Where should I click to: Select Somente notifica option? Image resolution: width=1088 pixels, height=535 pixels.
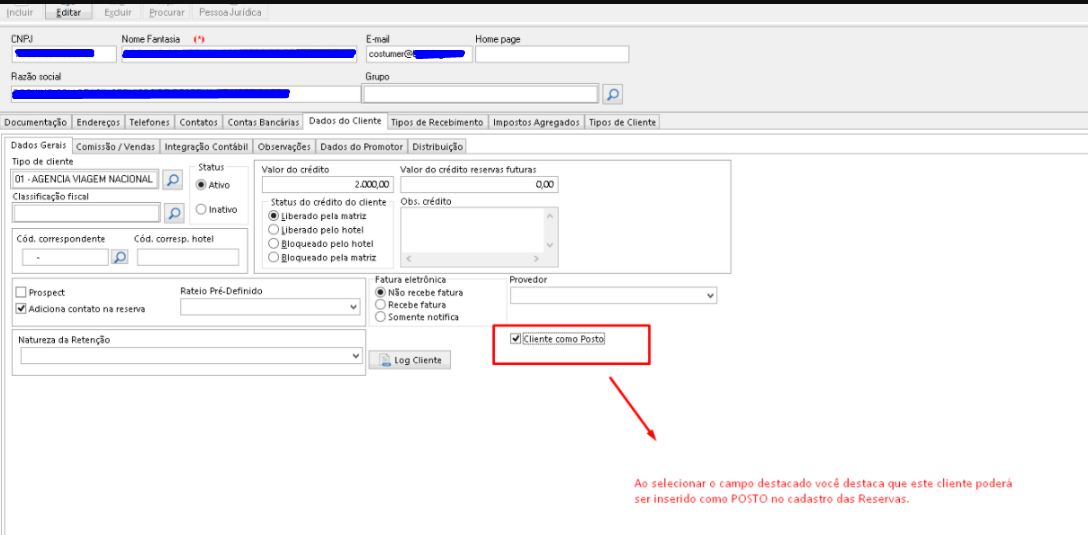[380, 317]
